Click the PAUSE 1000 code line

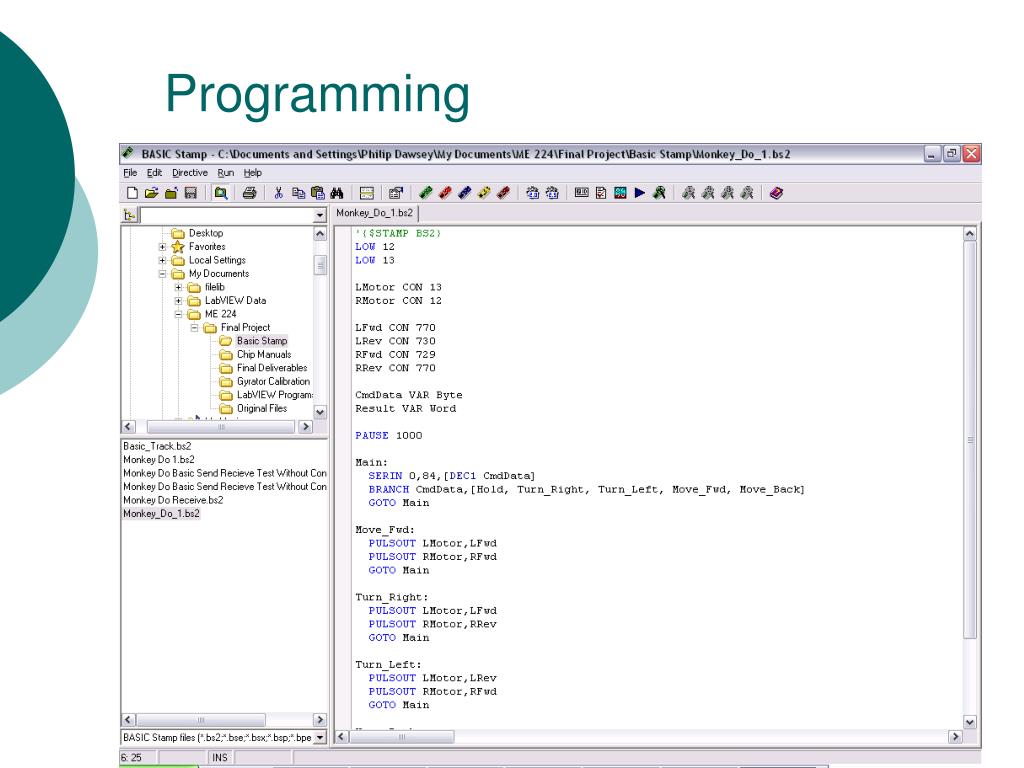point(389,436)
